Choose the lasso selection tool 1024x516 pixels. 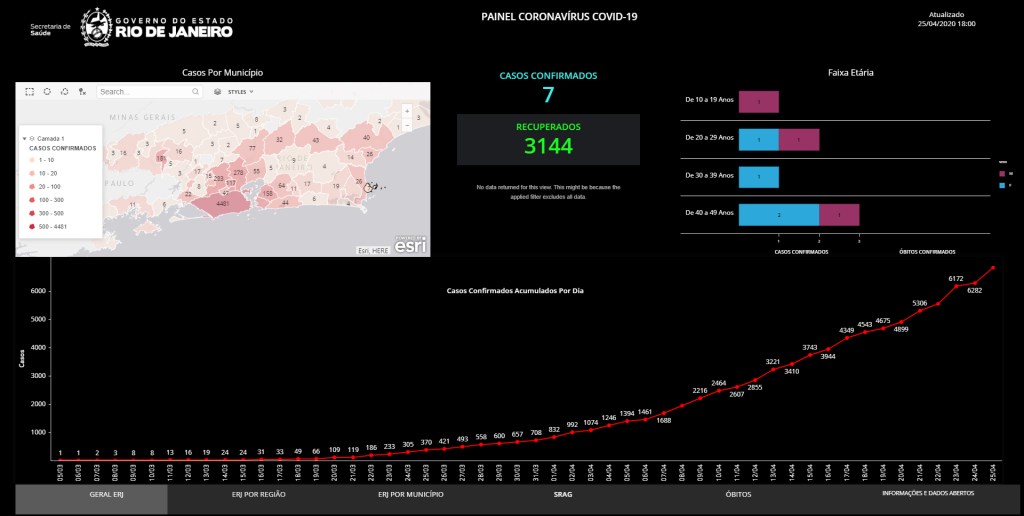pos(65,91)
